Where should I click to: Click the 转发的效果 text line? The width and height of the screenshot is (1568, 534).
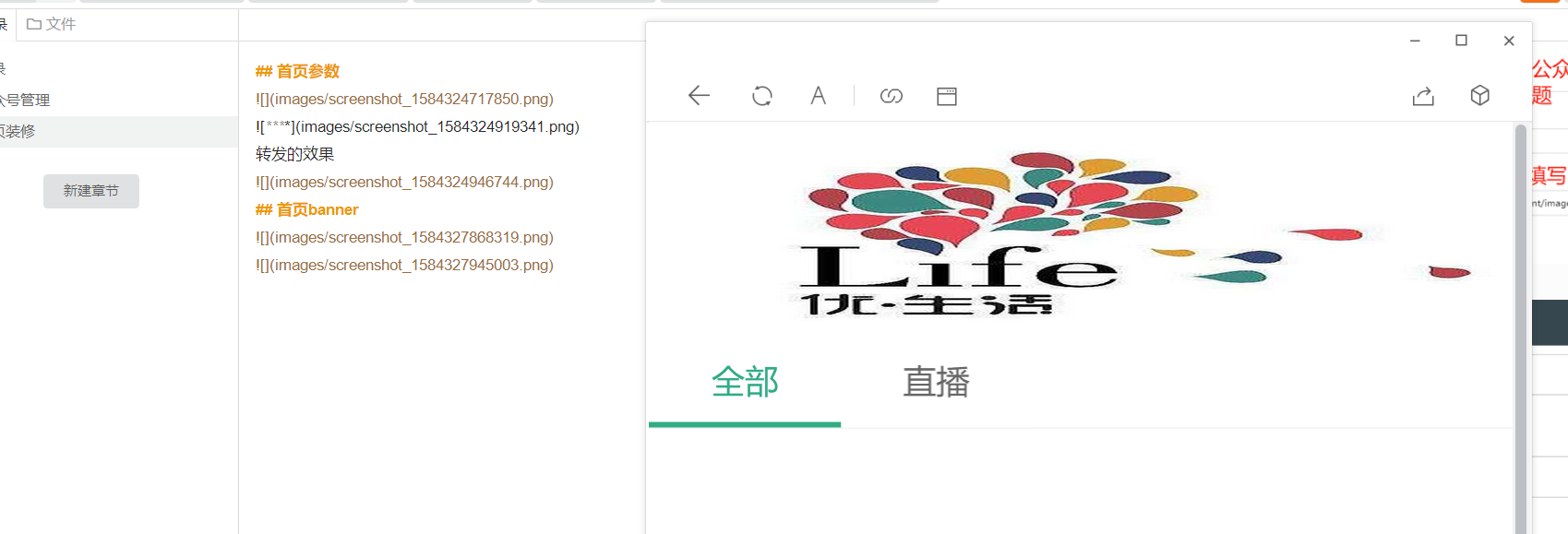pos(294,154)
